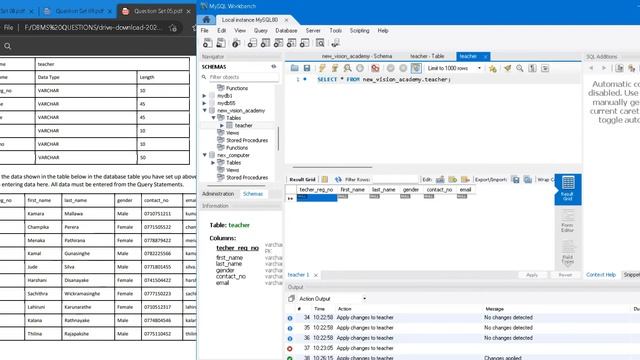This screenshot has width=640, height=360.
Task: Switch to the Administration tab
Action: [218, 194]
